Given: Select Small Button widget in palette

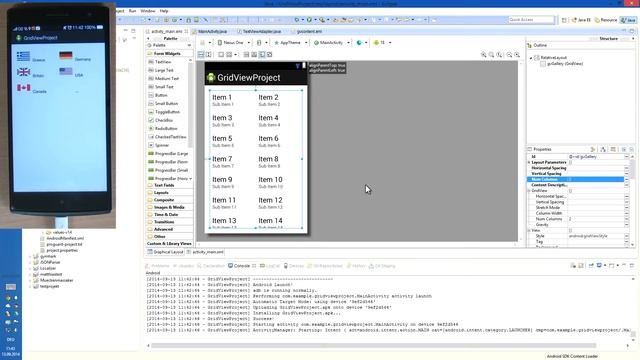Looking at the screenshot, I should click(x=167, y=104).
